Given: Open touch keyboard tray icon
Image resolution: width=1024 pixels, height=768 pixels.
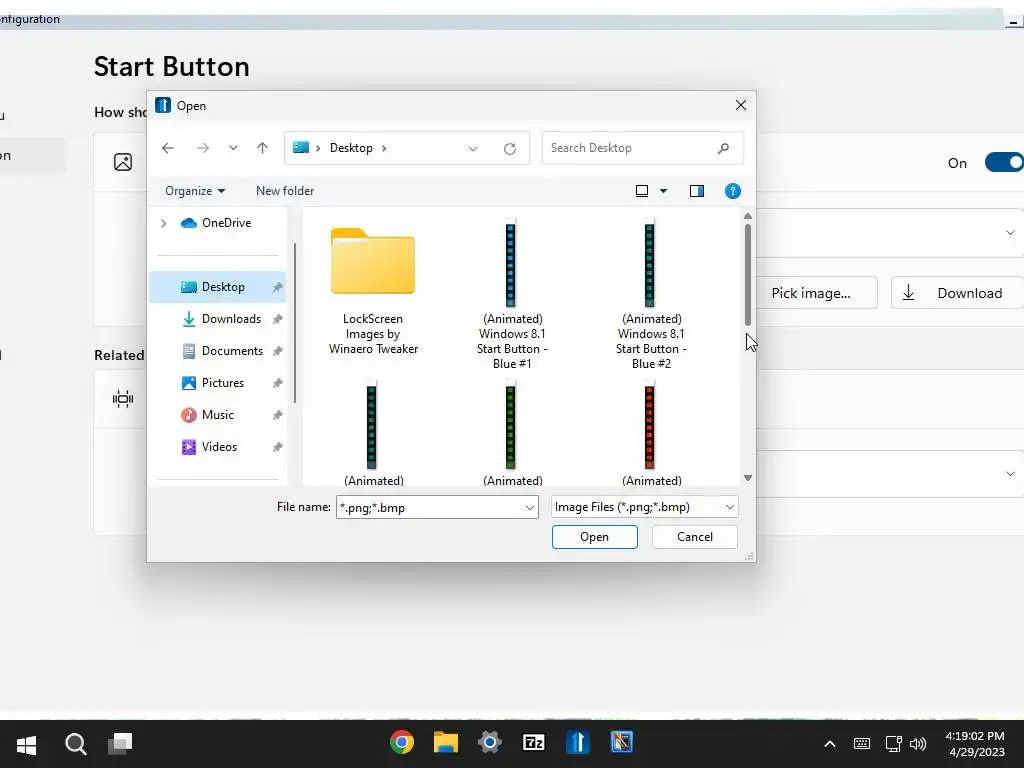Looking at the screenshot, I should (861, 744).
